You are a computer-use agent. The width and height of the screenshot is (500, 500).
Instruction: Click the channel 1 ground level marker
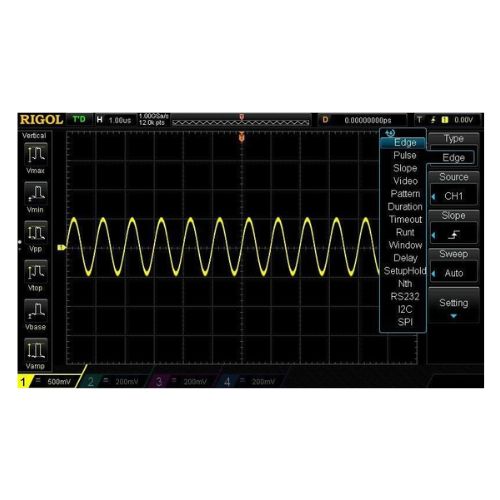pos(61,247)
